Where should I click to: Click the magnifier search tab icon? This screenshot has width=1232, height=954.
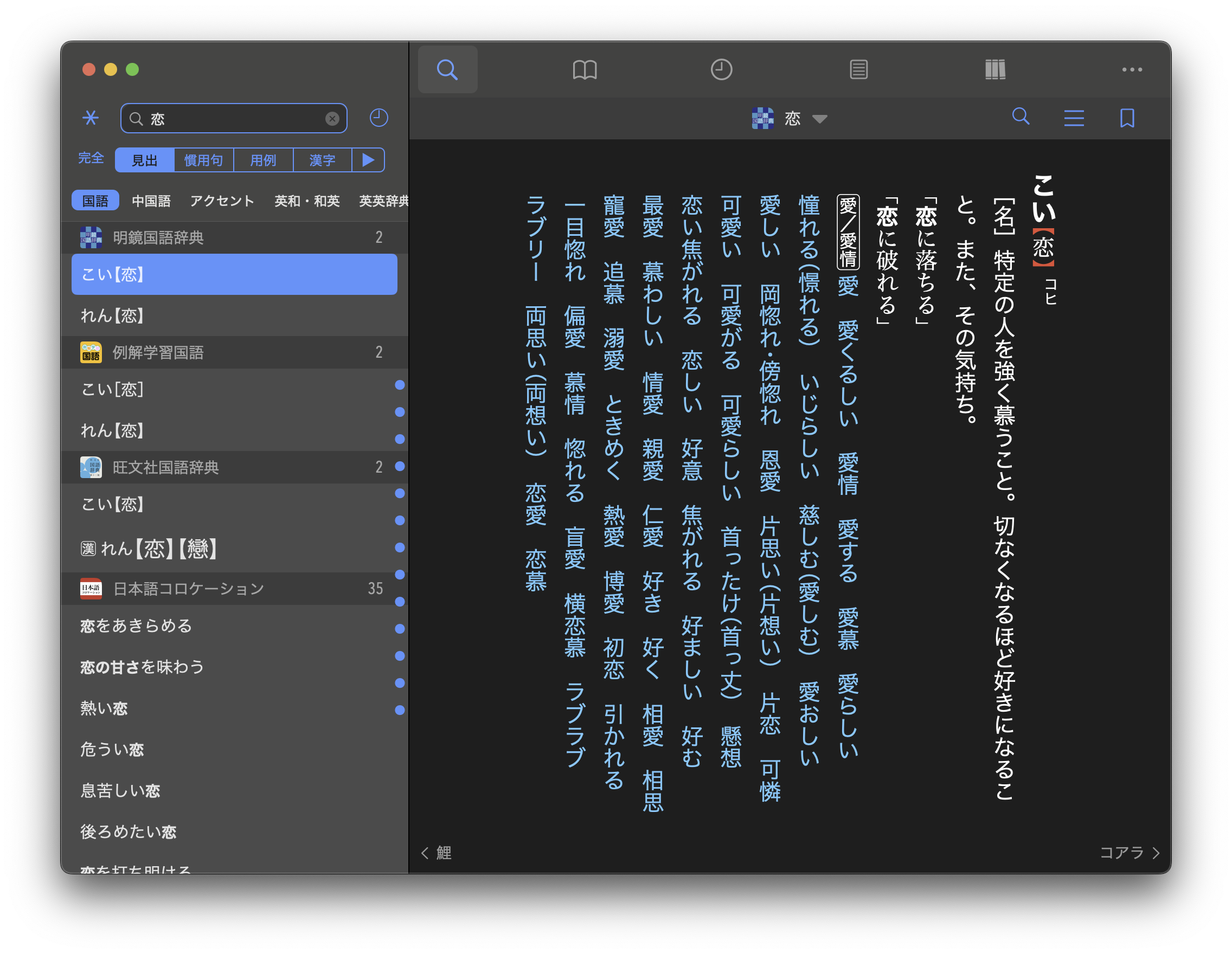(x=447, y=70)
